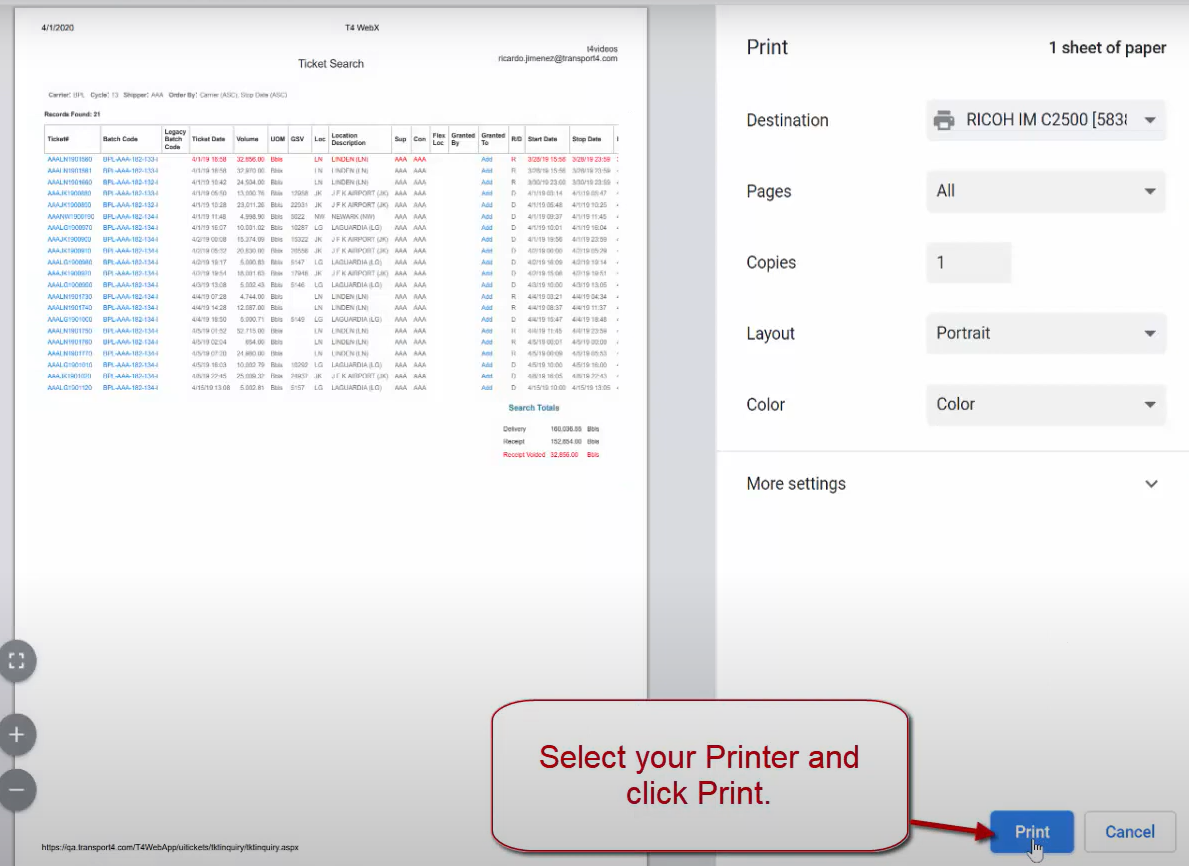This screenshot has height=866, width=1189.
Task: Click the printer icon beside RICOH IM C2500
Action: (944, 120)
